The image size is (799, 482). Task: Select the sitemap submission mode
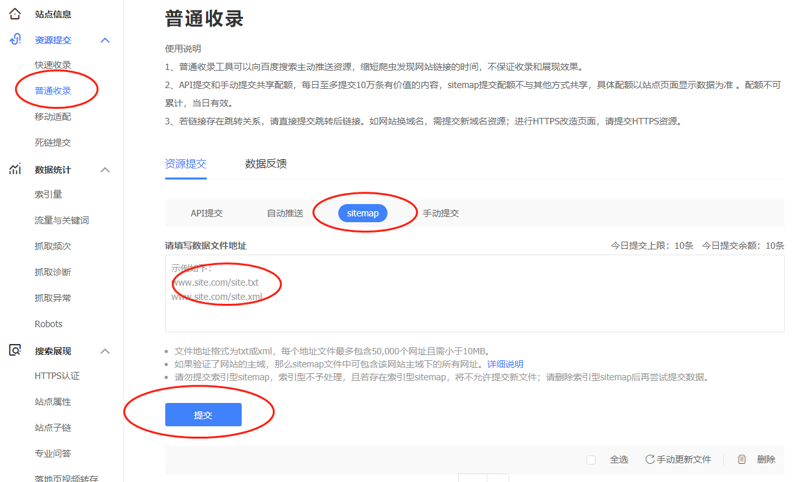(x=363, y=213)
